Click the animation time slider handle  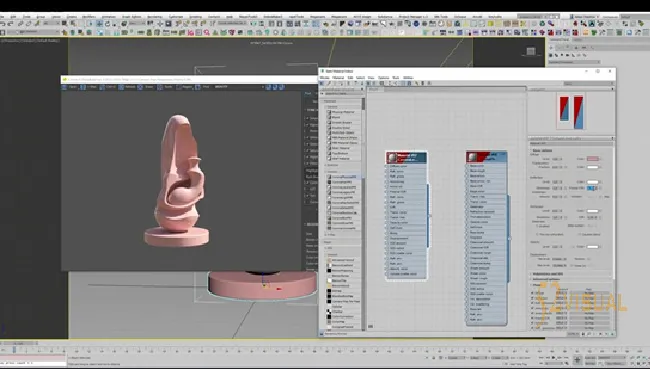point(18,343)
